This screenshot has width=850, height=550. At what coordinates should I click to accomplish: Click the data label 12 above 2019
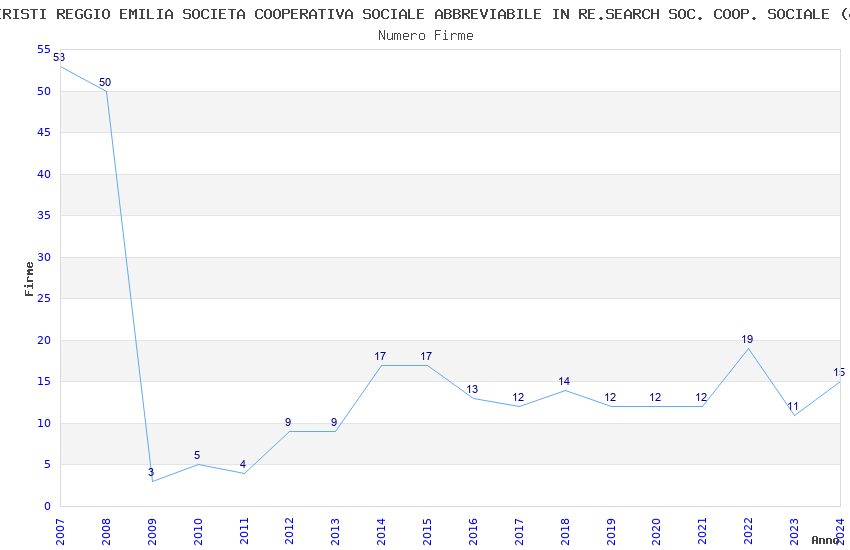tap(610, 397)
